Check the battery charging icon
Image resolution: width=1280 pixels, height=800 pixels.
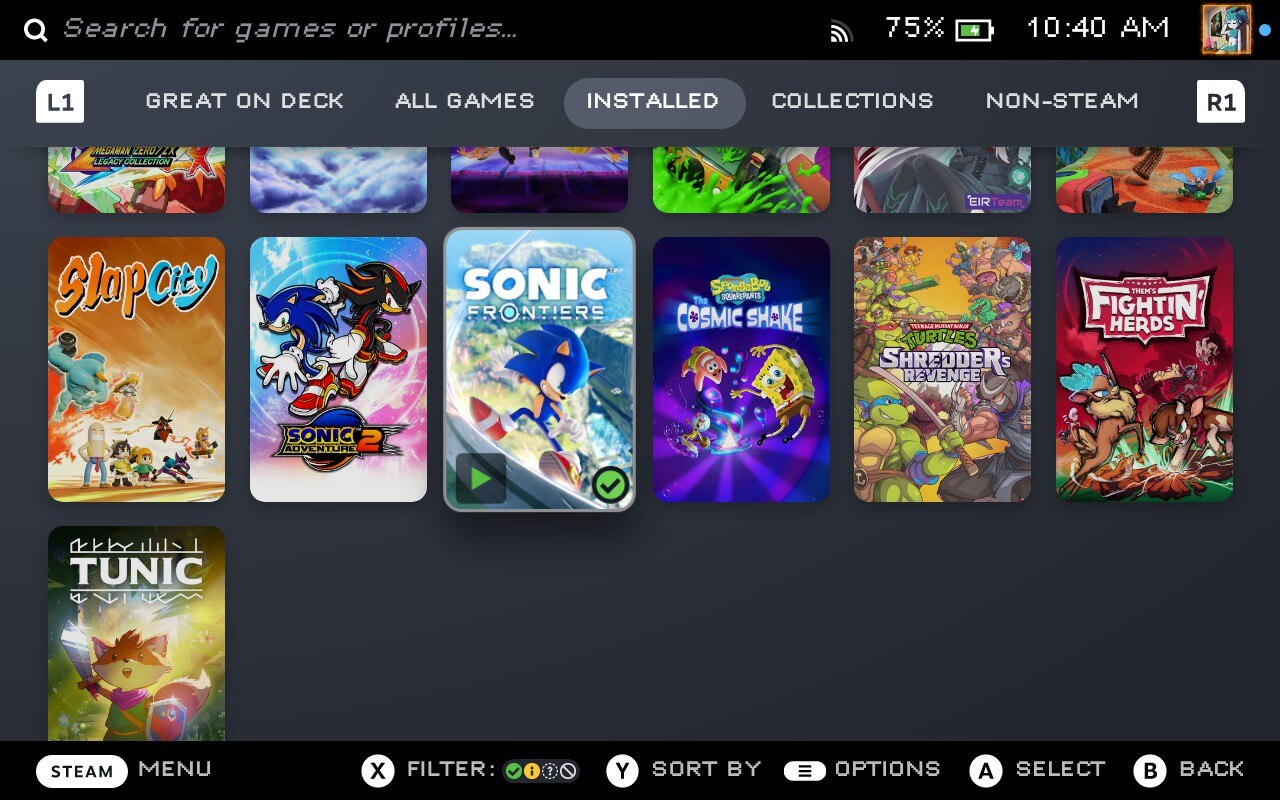[x=974, y=30]
